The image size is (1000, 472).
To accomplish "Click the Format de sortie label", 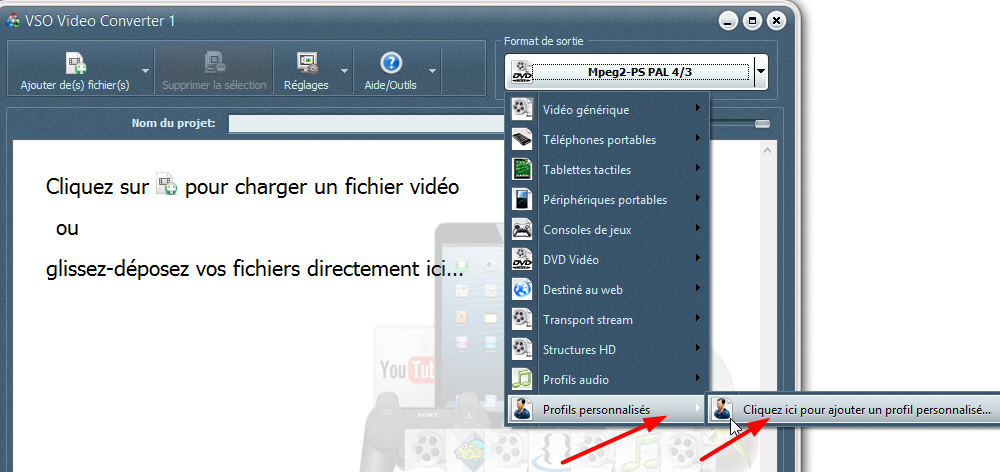I will point(543,41).
